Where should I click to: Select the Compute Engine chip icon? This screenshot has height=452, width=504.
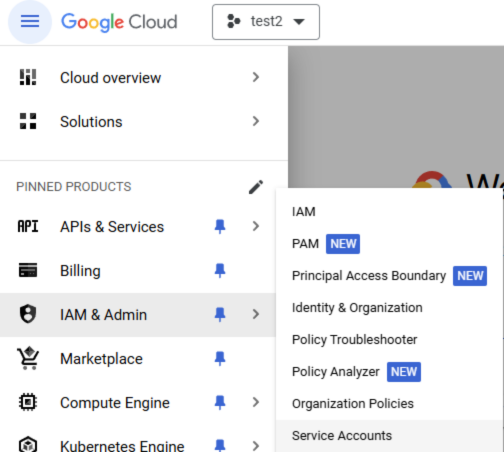pyautogui.click(x=28, y=402)
